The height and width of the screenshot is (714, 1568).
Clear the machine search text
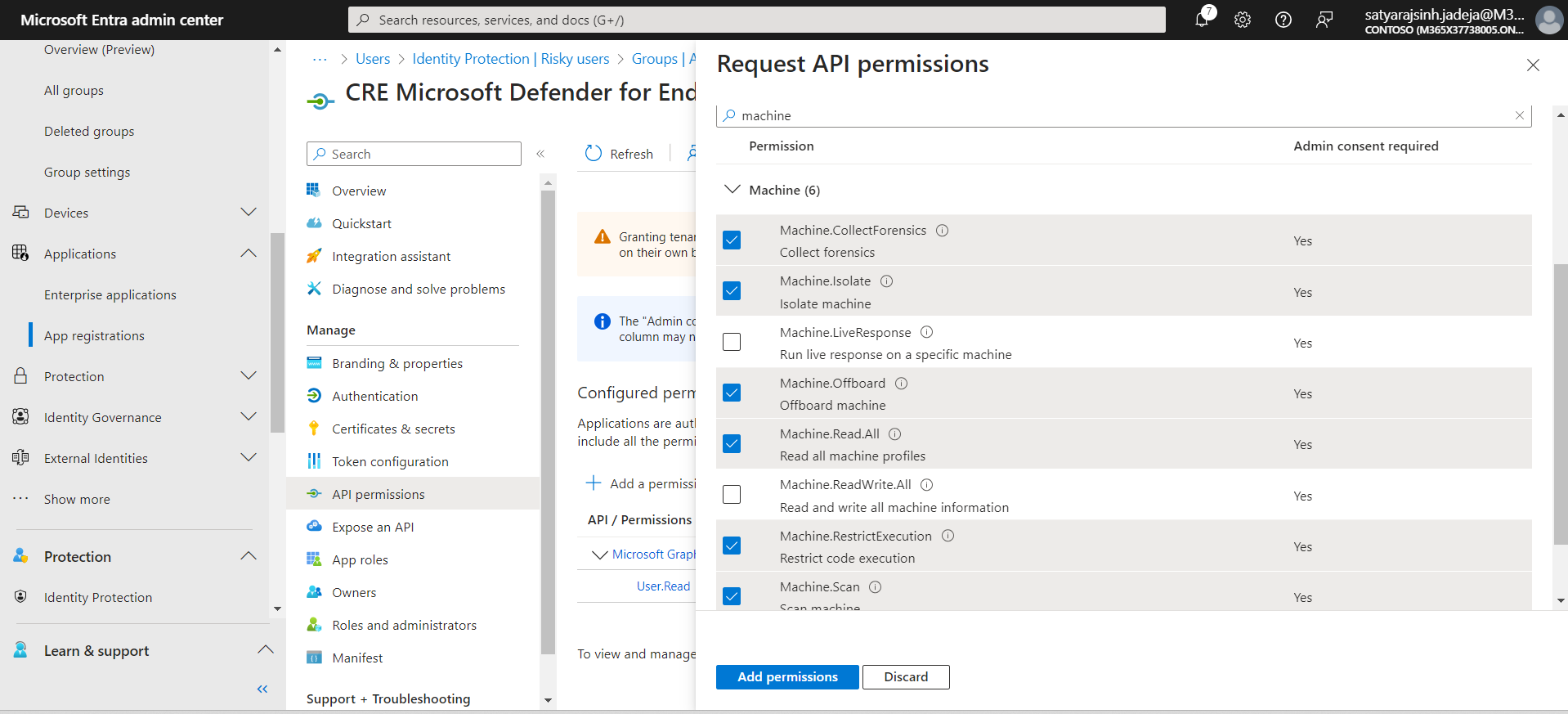[1520, 115]
